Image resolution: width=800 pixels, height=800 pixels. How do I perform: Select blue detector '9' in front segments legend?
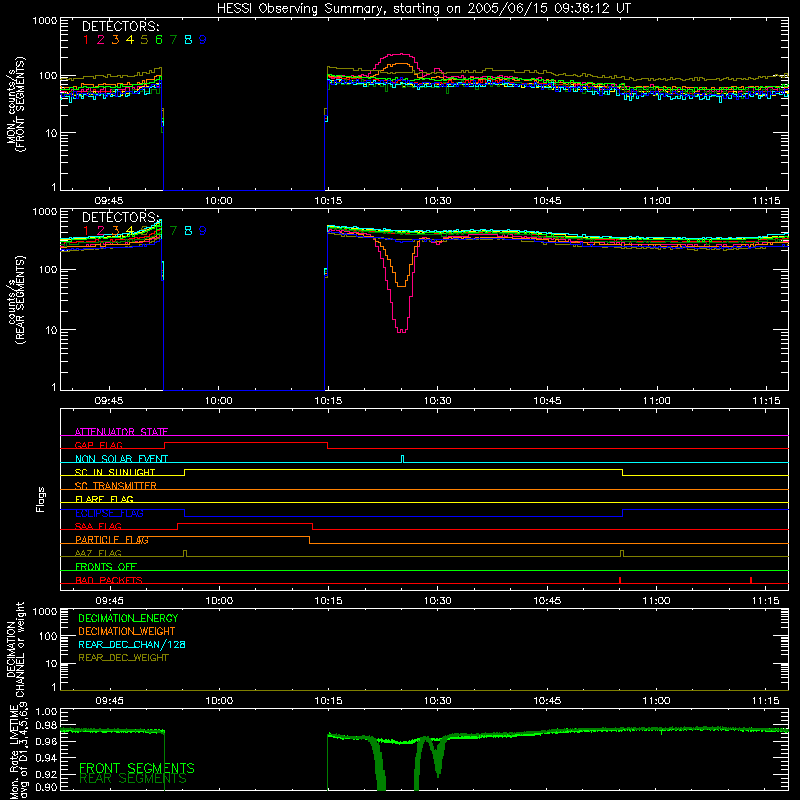pos(203,40)
